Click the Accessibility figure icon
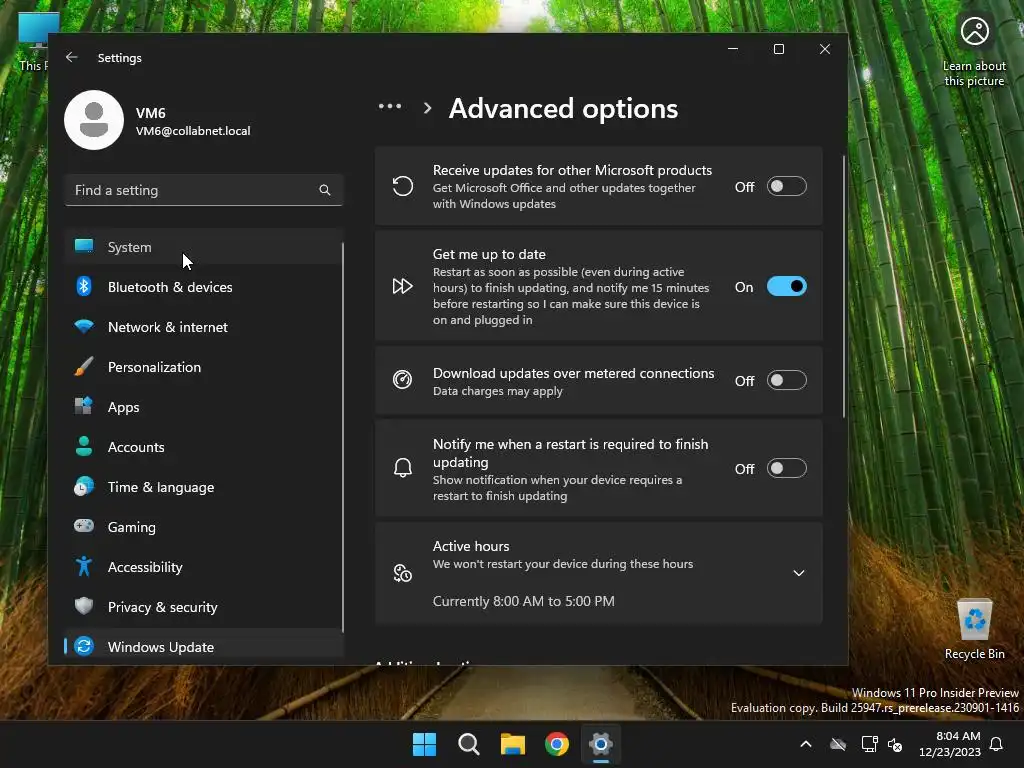The width and height of the screenshot is (1024, 768). [x=84, y=566]
